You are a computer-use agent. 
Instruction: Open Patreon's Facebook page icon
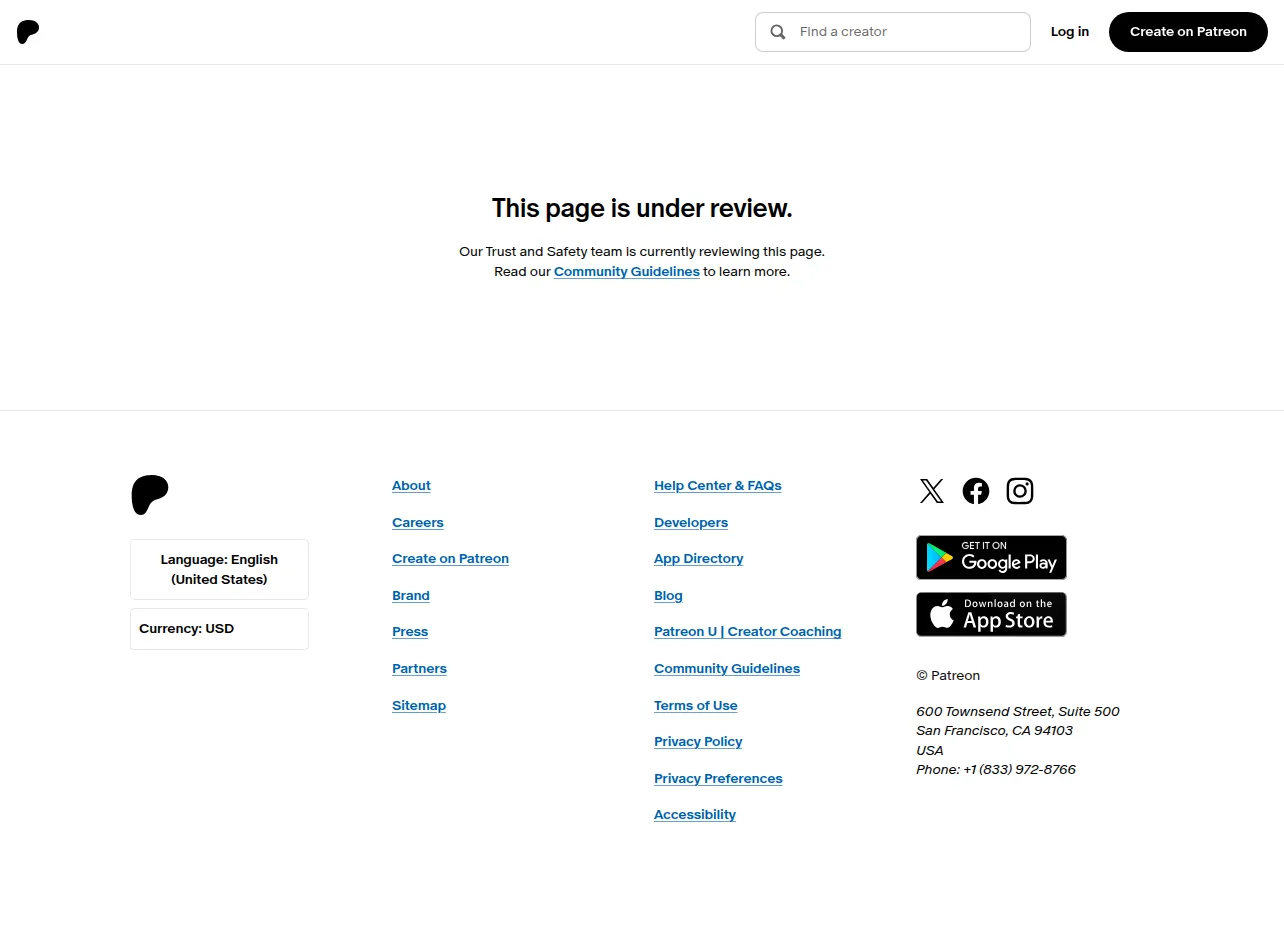[x=976, y=491]
